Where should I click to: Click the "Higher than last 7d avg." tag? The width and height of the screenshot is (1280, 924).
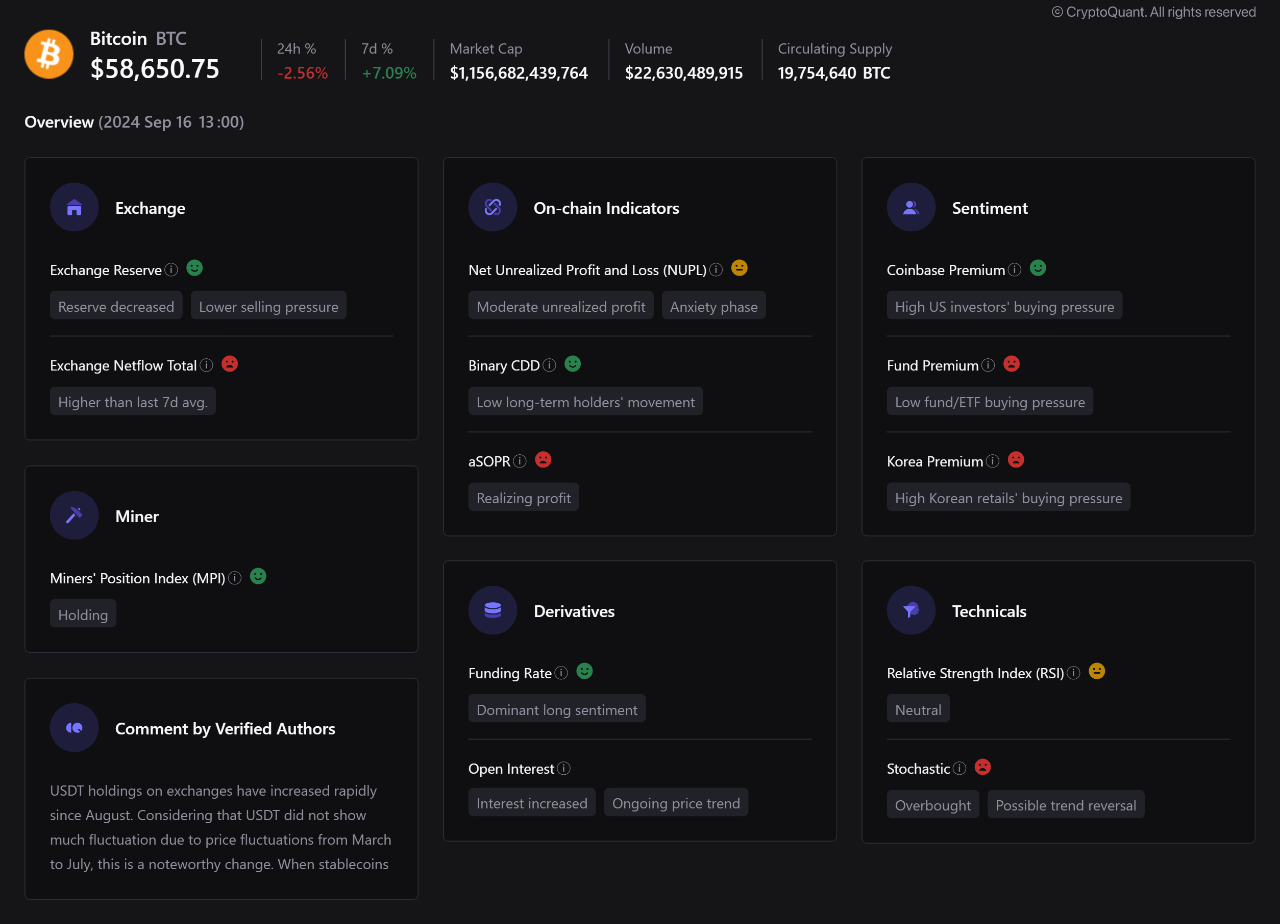pyautogui.click(x=134, y=402)
